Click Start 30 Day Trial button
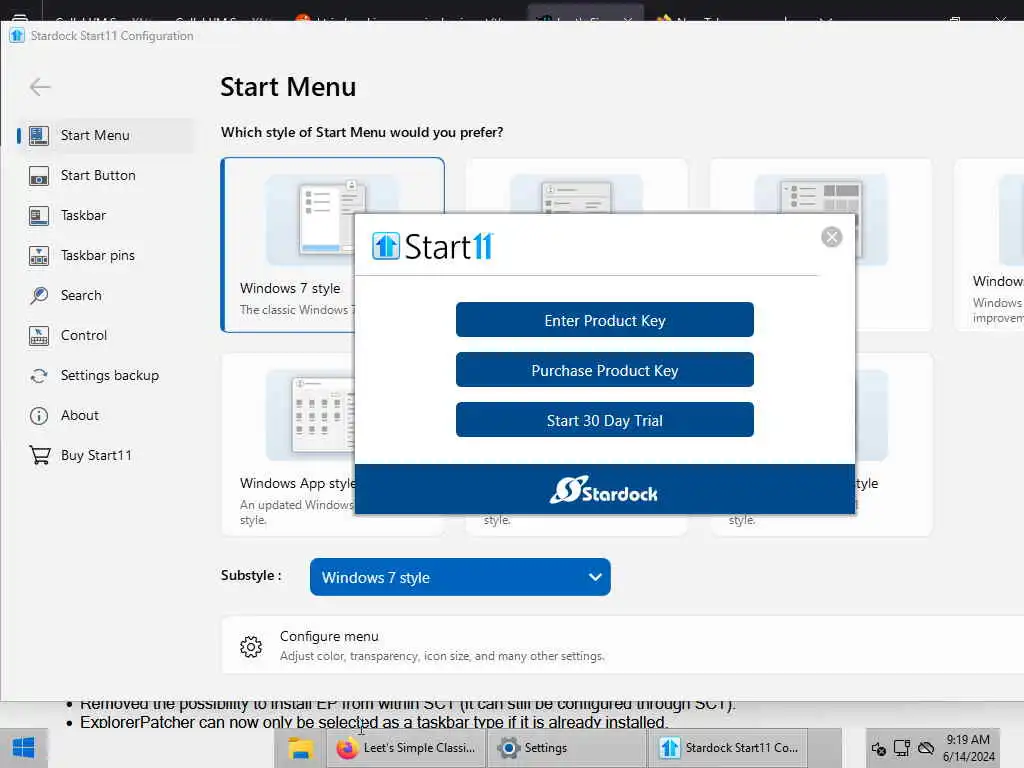Image resolution: width=1024 pixels, height=768 pixels. tap(605, 420)
